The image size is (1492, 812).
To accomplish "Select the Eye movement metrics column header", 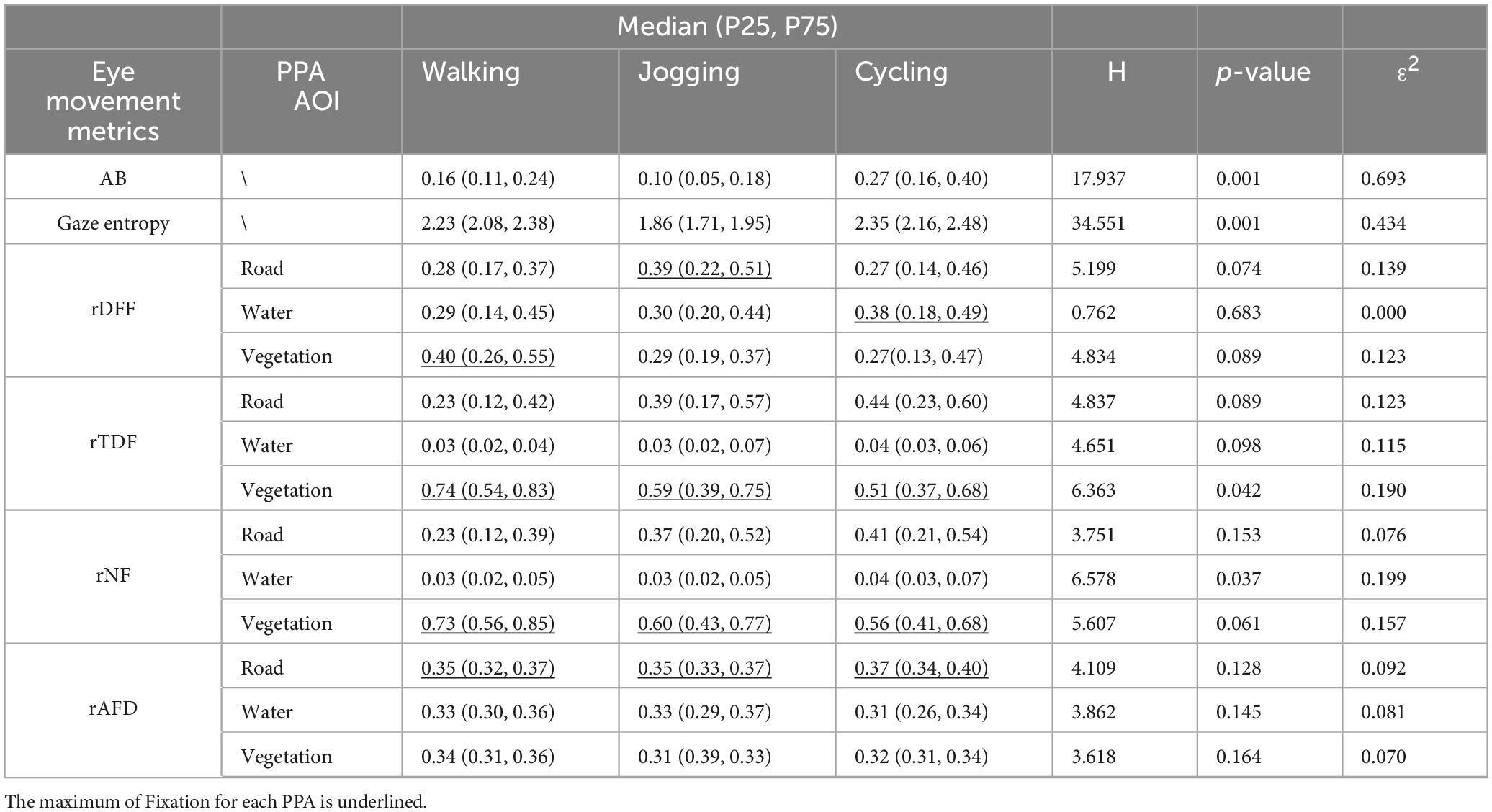I will [x=113, y=101].
